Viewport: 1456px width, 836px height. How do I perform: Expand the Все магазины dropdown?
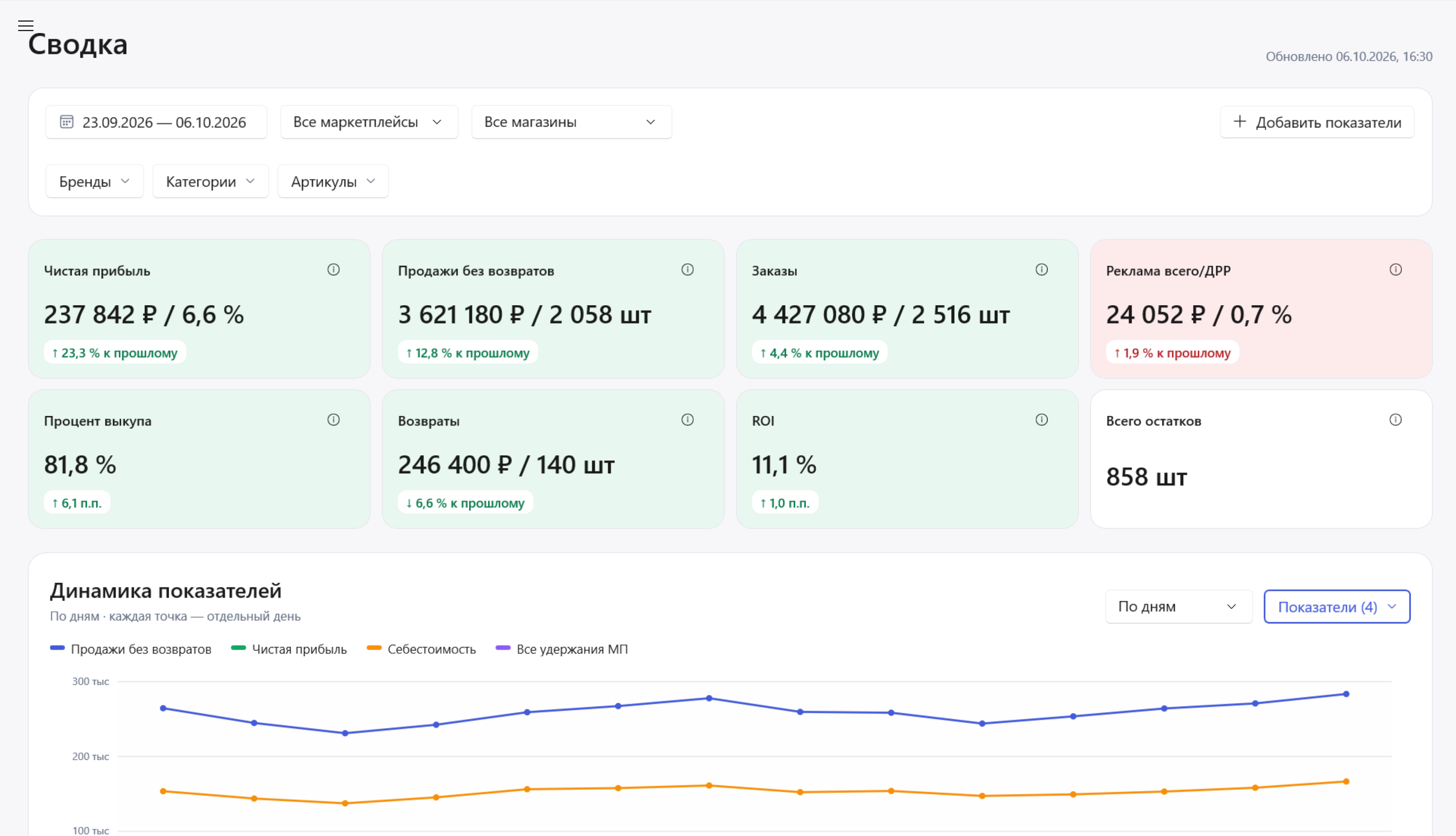click(x=571, y=122)
